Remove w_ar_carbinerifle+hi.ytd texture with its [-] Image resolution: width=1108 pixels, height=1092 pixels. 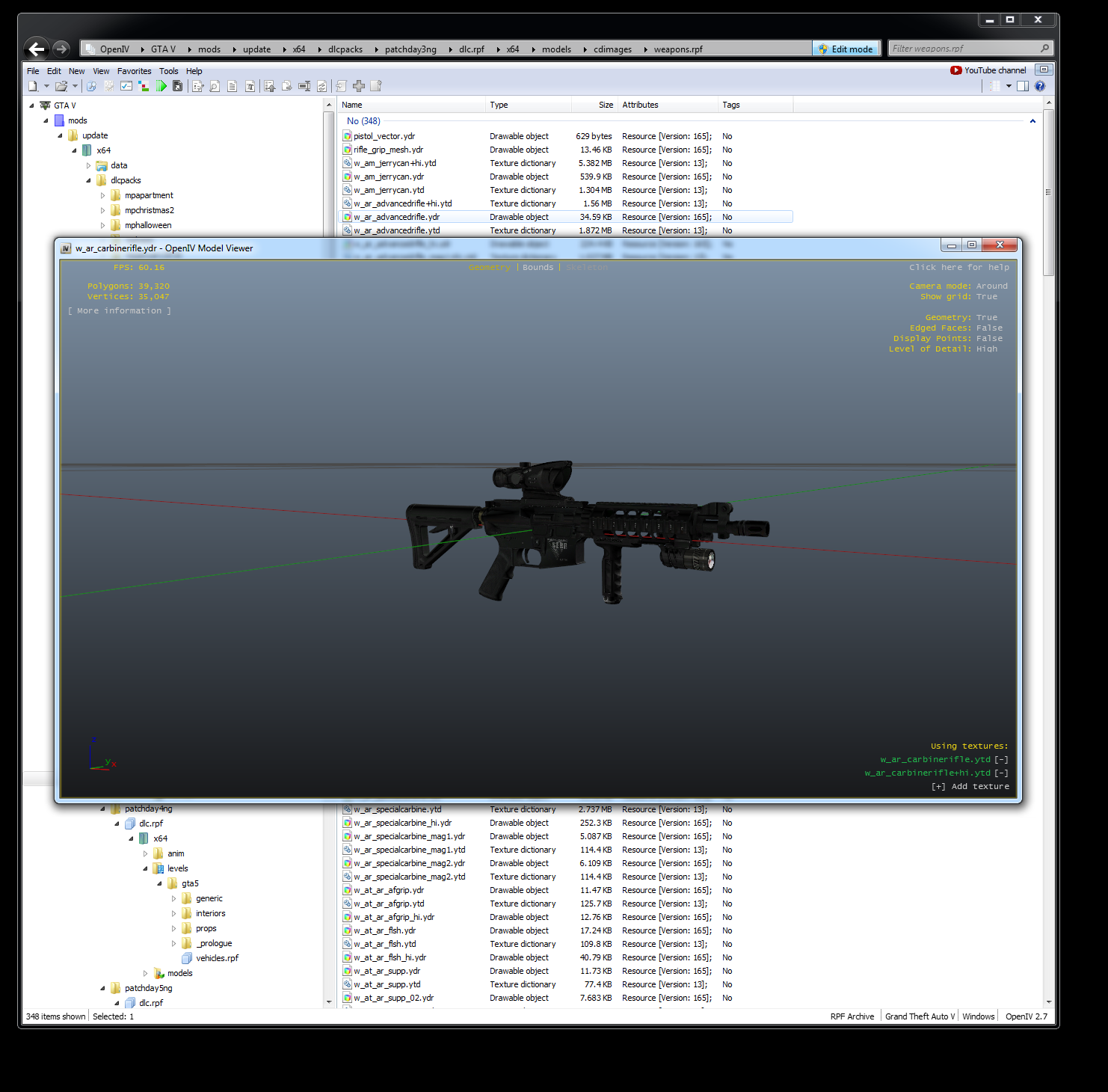pyautogui.click(x=1001, y=773)
